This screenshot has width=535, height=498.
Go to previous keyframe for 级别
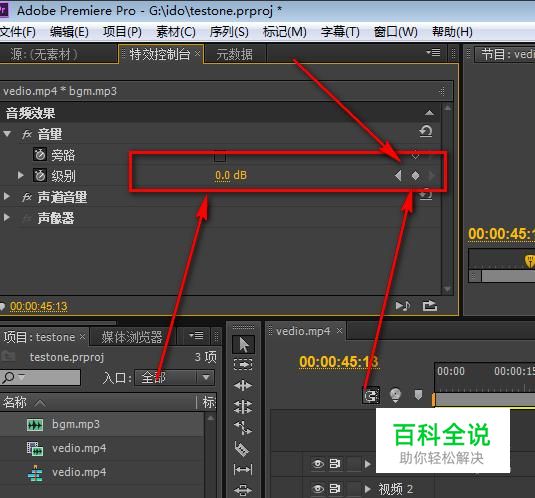pyautogui.click(x=398, y=176)
